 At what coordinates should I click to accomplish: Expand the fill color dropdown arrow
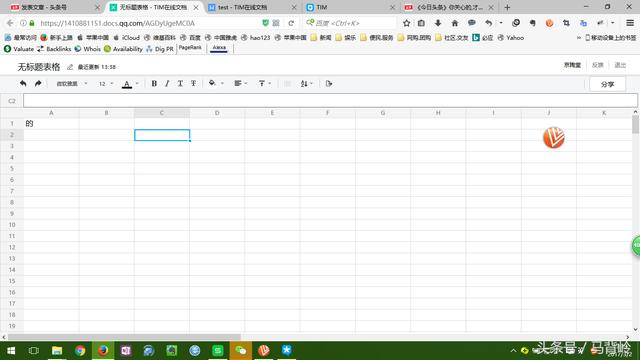pos(222,84)
